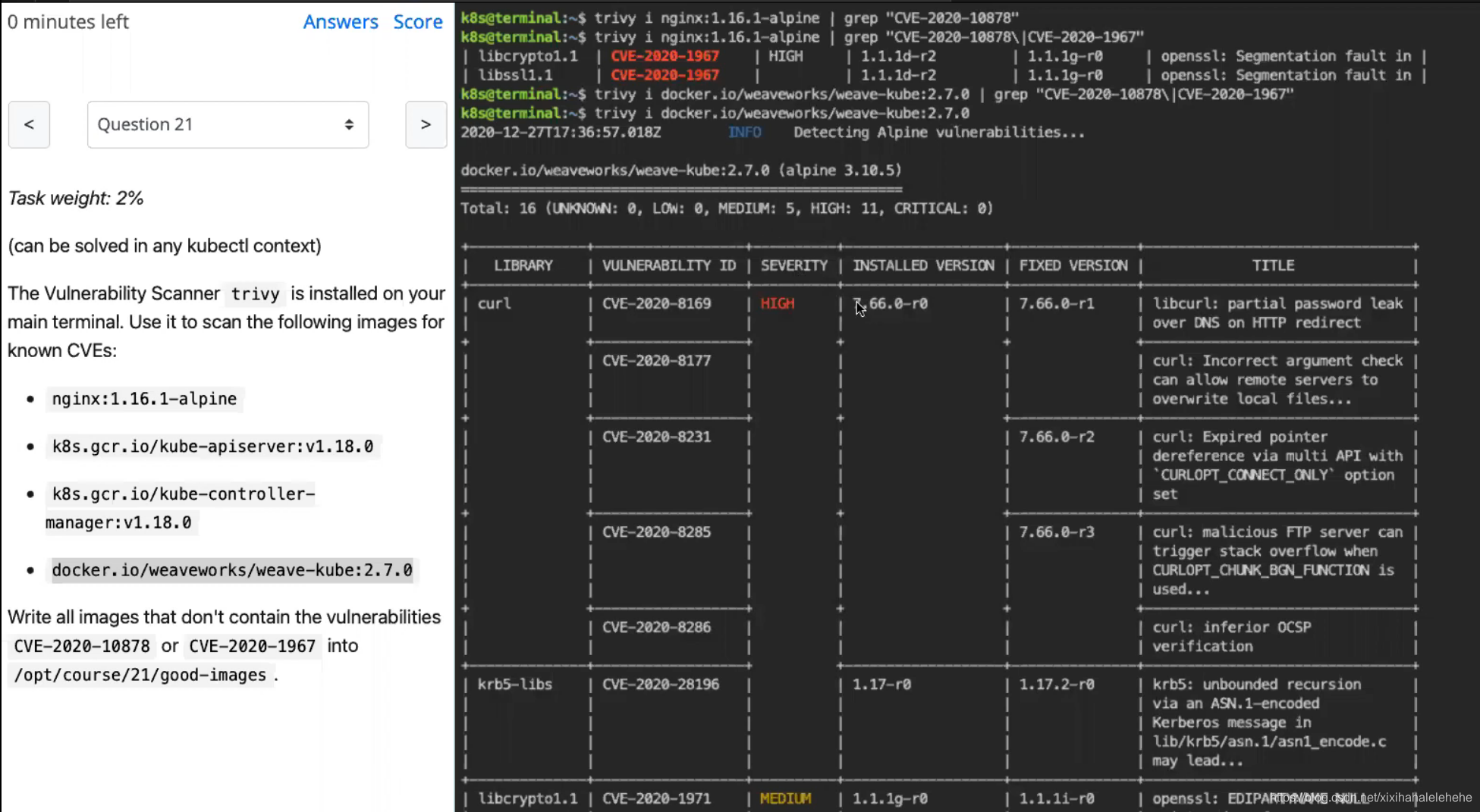Open the Answers link
Viewport: 1480px width, 812px height.
point(341,21)
